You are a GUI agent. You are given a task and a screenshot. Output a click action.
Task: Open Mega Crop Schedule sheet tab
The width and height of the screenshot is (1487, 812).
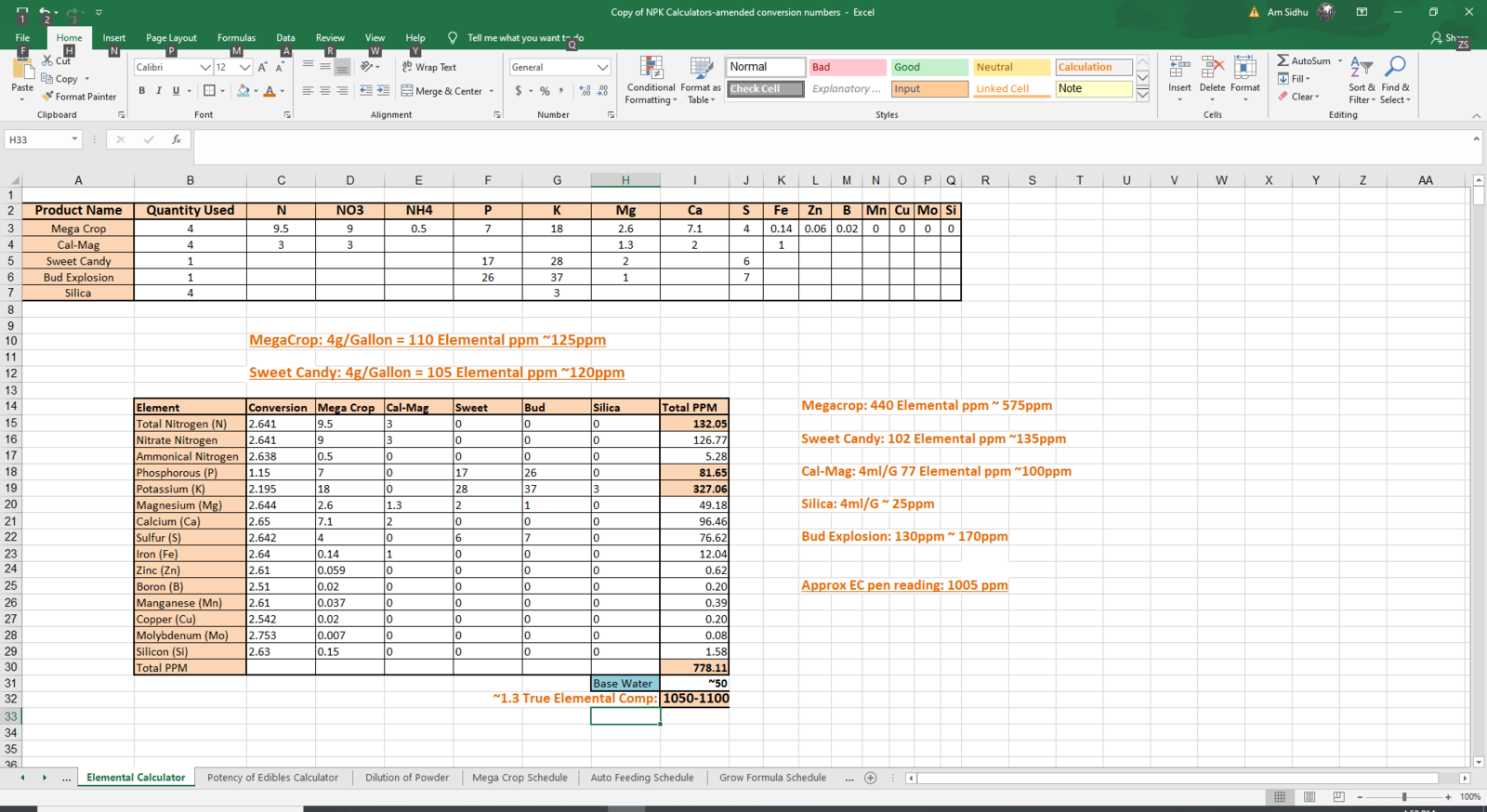(520, 778)
